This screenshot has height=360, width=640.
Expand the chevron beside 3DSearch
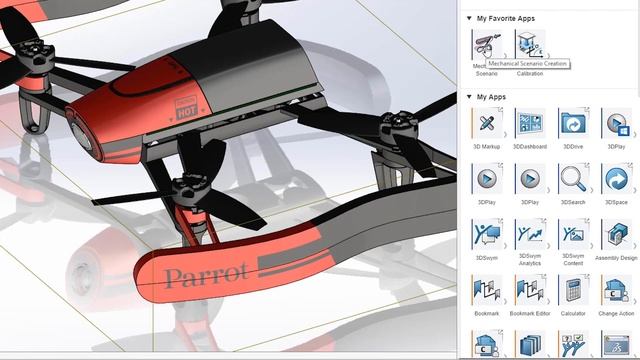pyautogui.click(x=592, y=190)
